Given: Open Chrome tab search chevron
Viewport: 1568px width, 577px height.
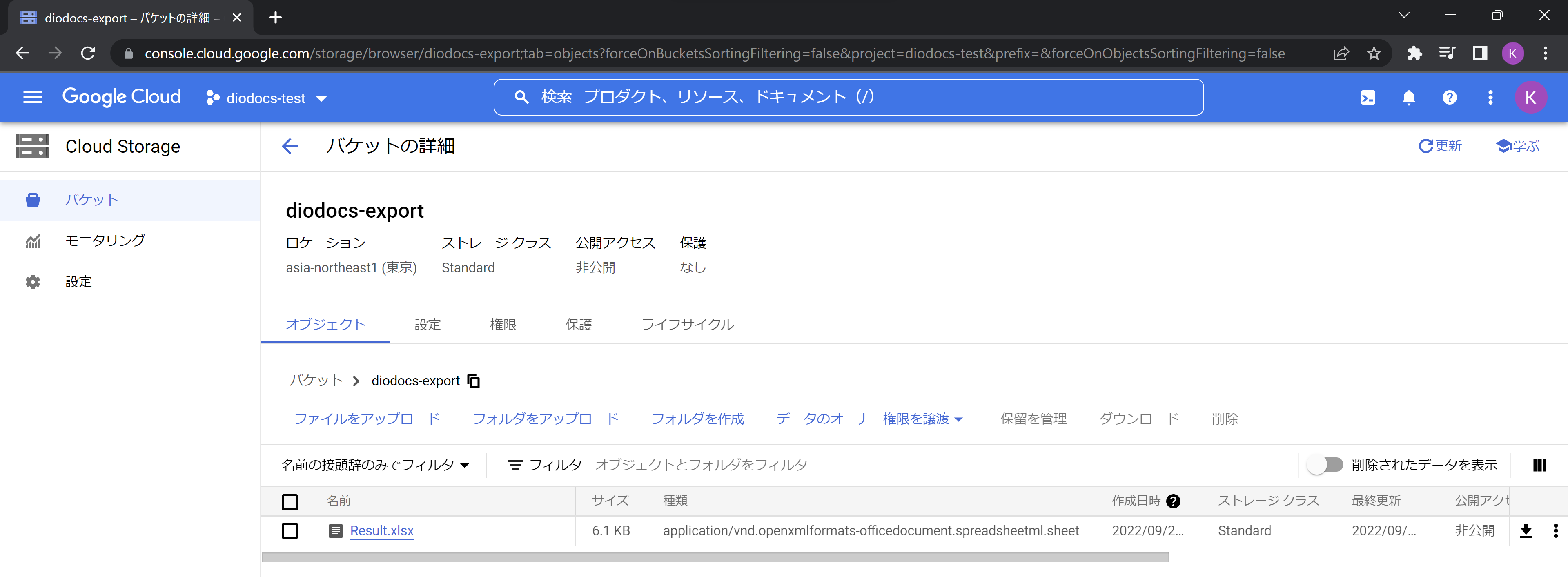Looking at the screenshot, I should 1404,16.
